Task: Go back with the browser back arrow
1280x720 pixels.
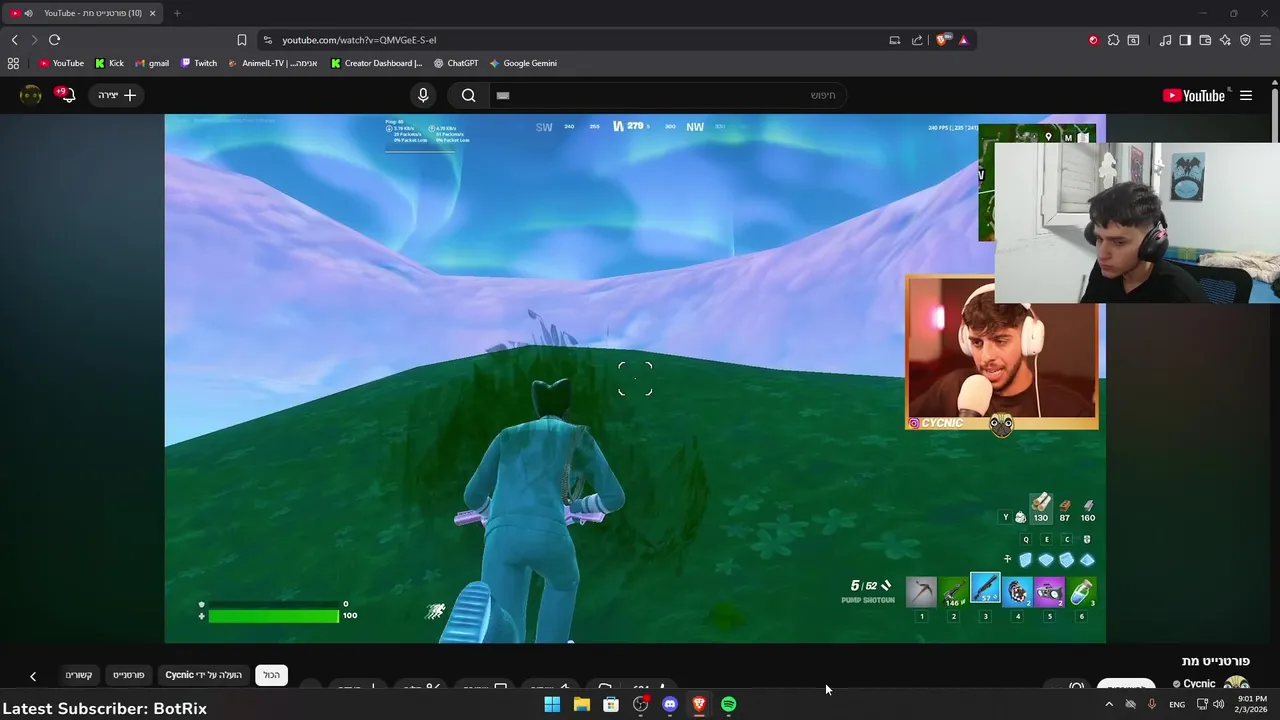Action: click(14, 40)
